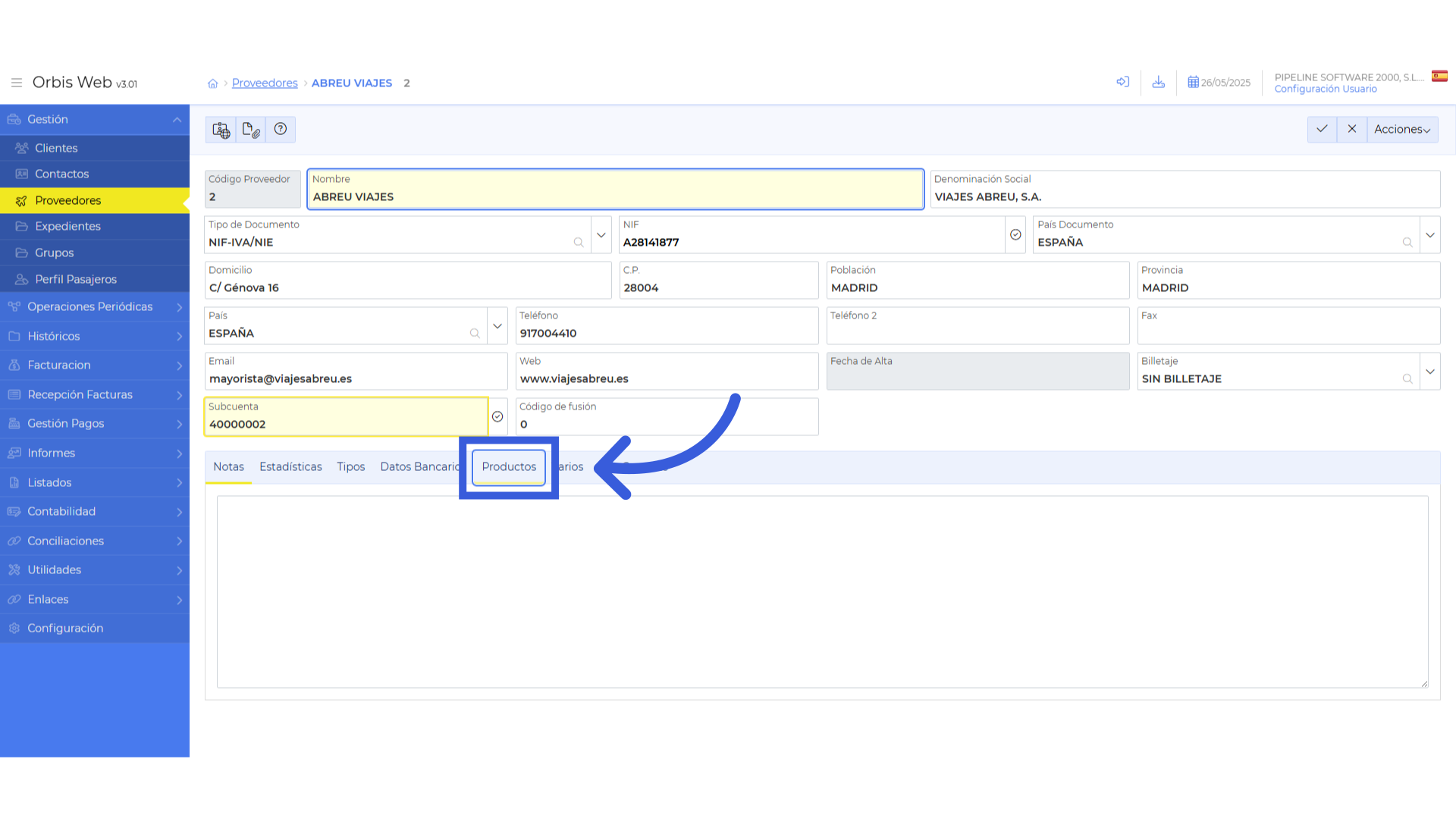Open Contactos in the sidebar
The width and height of the screenshot is (1456, 819).
95,174
